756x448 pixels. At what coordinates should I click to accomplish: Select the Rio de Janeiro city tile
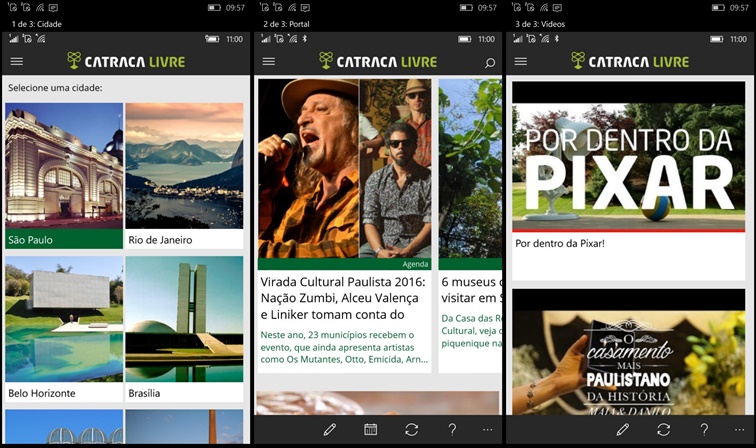(184, 176)
